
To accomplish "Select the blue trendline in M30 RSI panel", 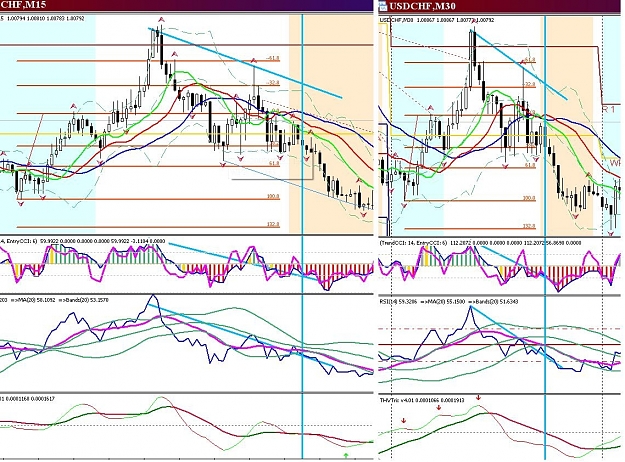I will pyautogui.click(x=516, y=337).
